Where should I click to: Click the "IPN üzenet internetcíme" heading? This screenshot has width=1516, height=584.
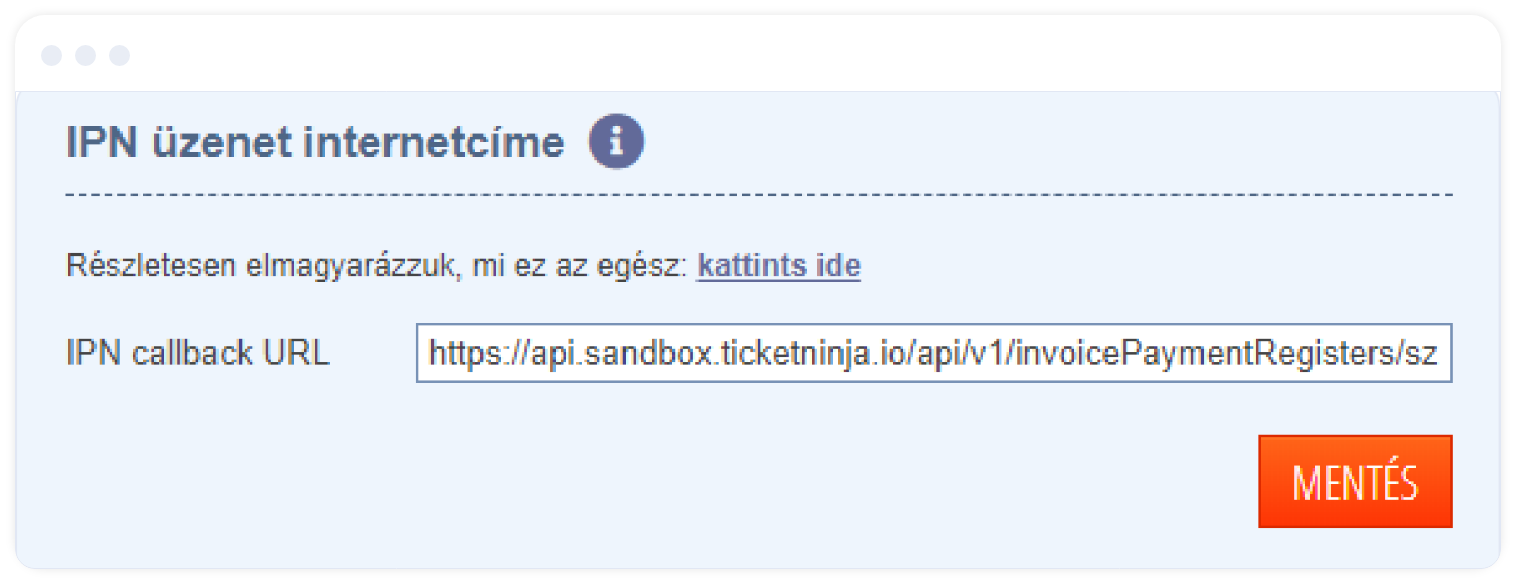click(315, 143)
